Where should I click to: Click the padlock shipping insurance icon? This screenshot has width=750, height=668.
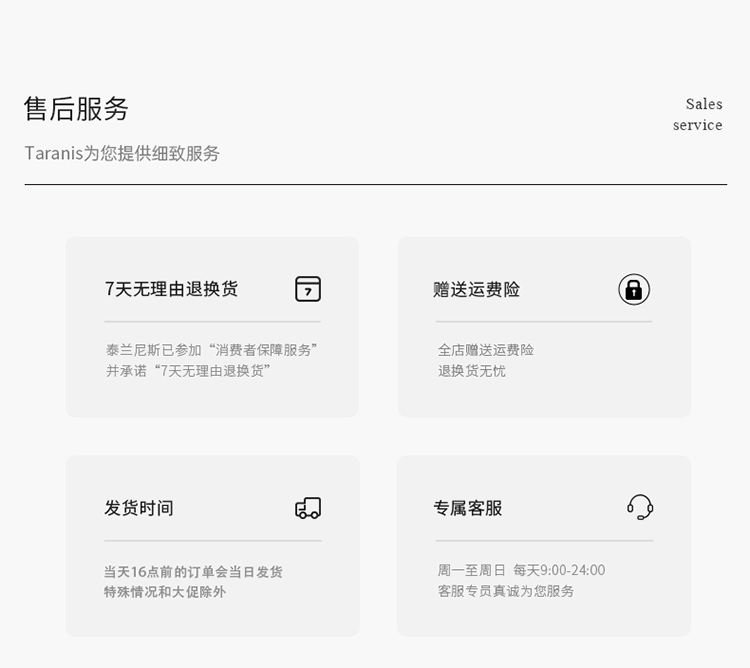pos(634,289)
